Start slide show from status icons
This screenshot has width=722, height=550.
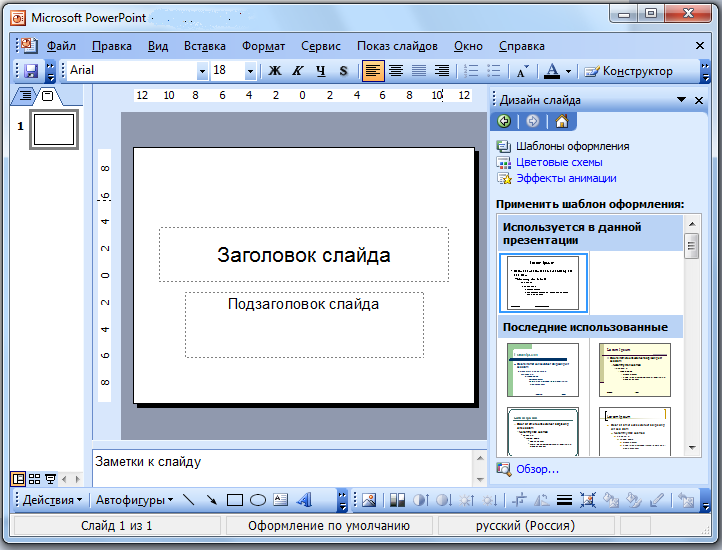coord(50,479)
